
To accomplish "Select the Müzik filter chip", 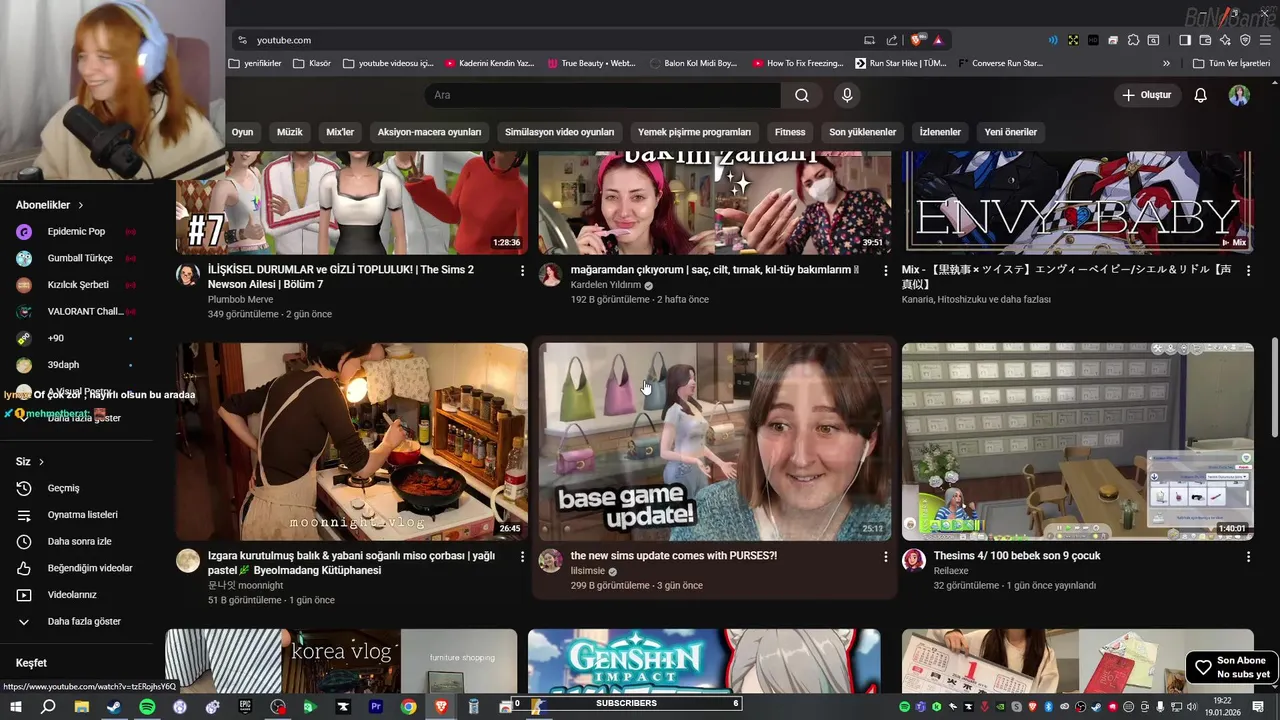I will pyautogui.click(x=290, y=132).
